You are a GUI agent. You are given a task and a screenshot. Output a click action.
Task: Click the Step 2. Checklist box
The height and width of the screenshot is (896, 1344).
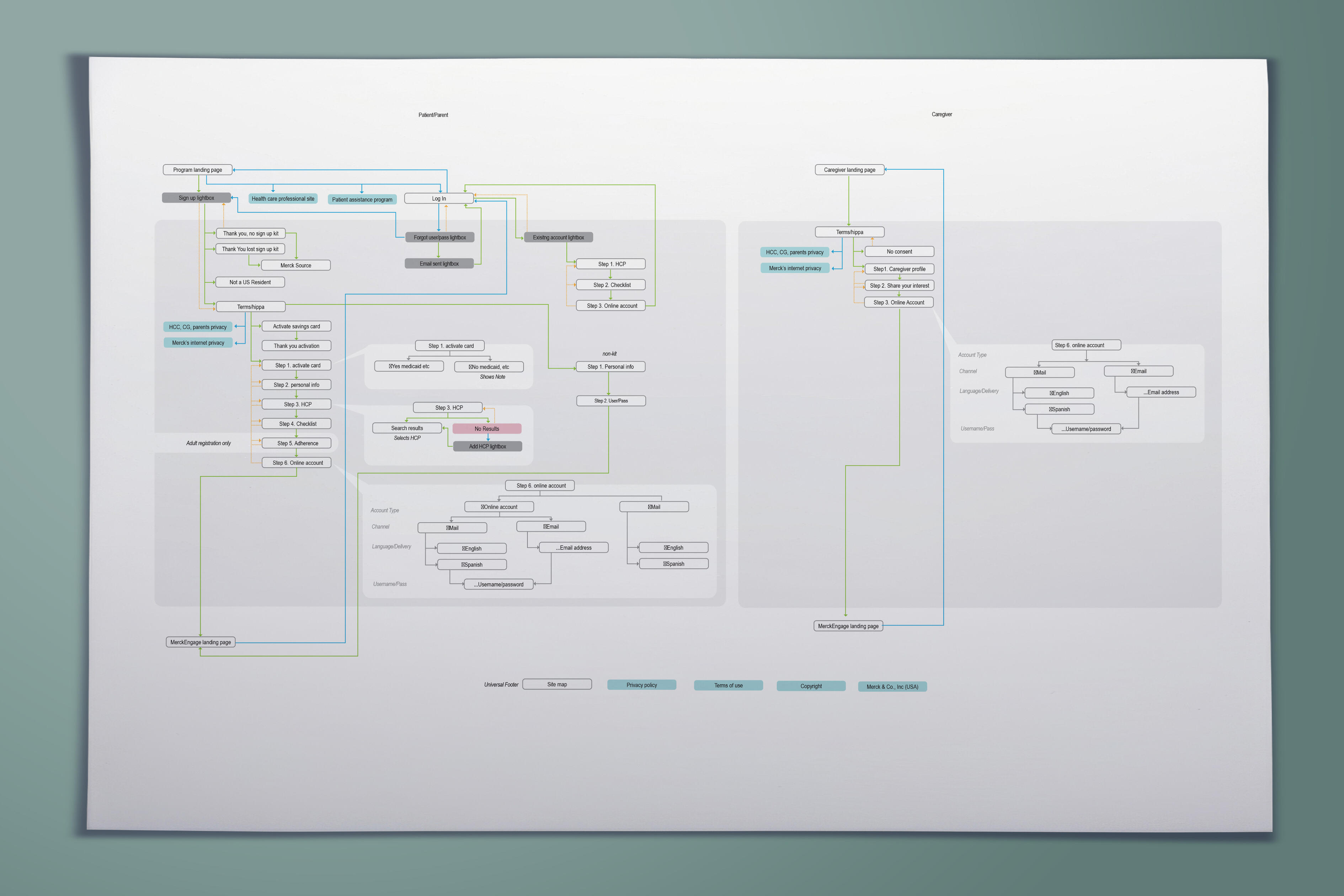click(611, 284)
